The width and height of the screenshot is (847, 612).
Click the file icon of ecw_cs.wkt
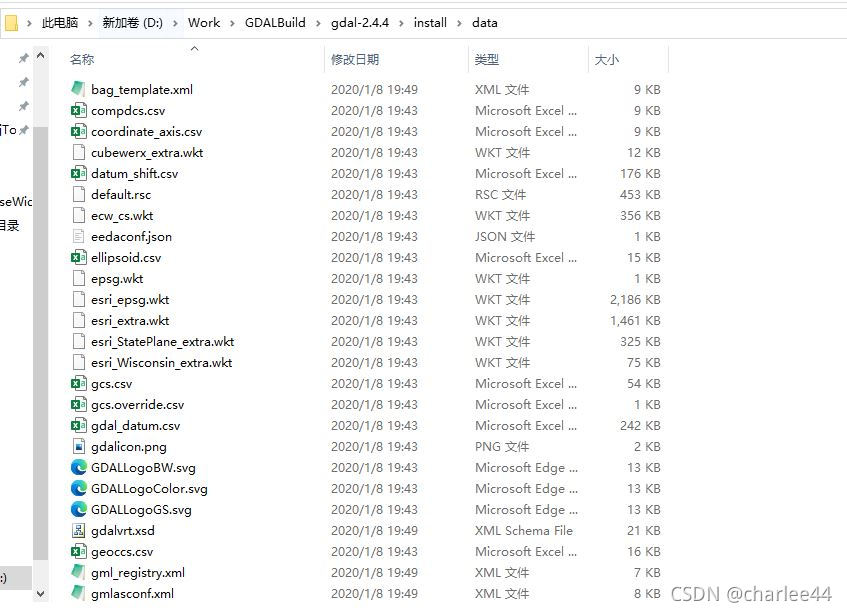point(78,216)
